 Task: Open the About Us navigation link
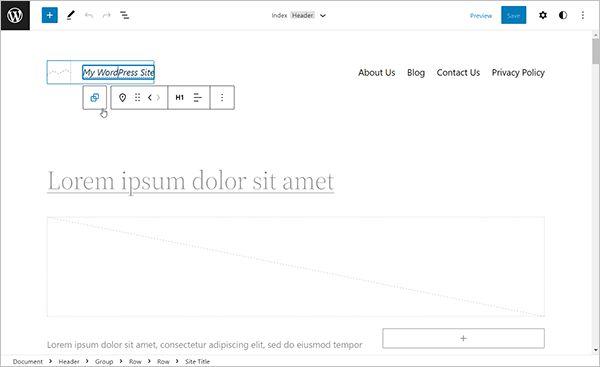pyautogui.click(x=377, y=73)
